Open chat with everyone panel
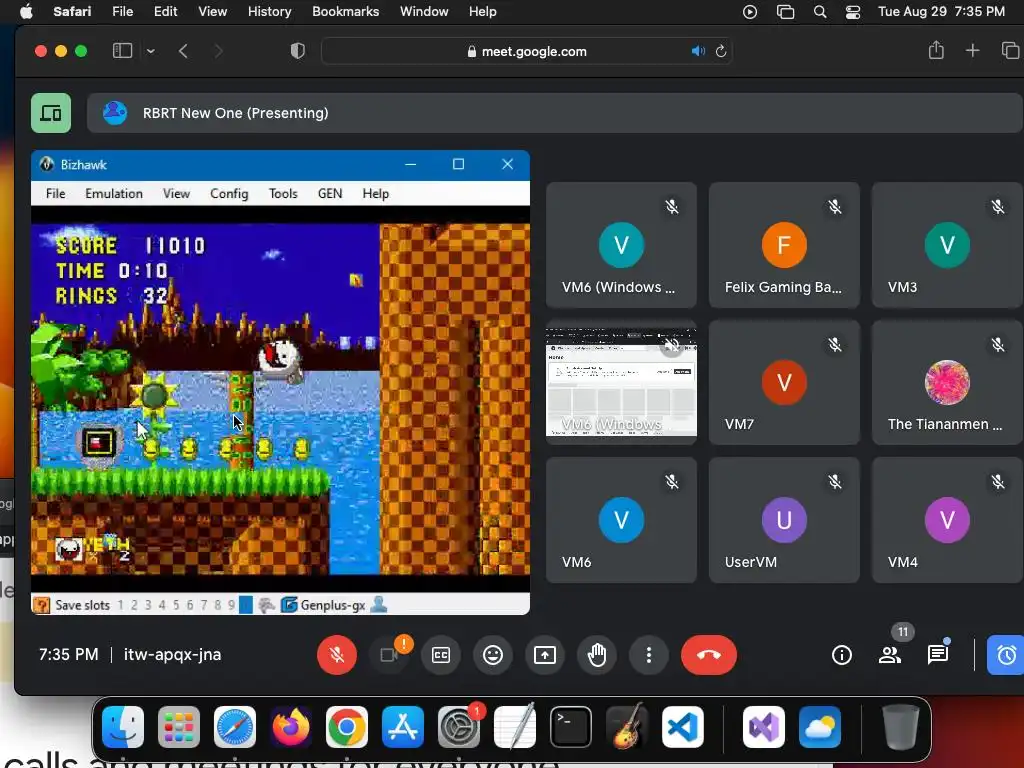 938,654
